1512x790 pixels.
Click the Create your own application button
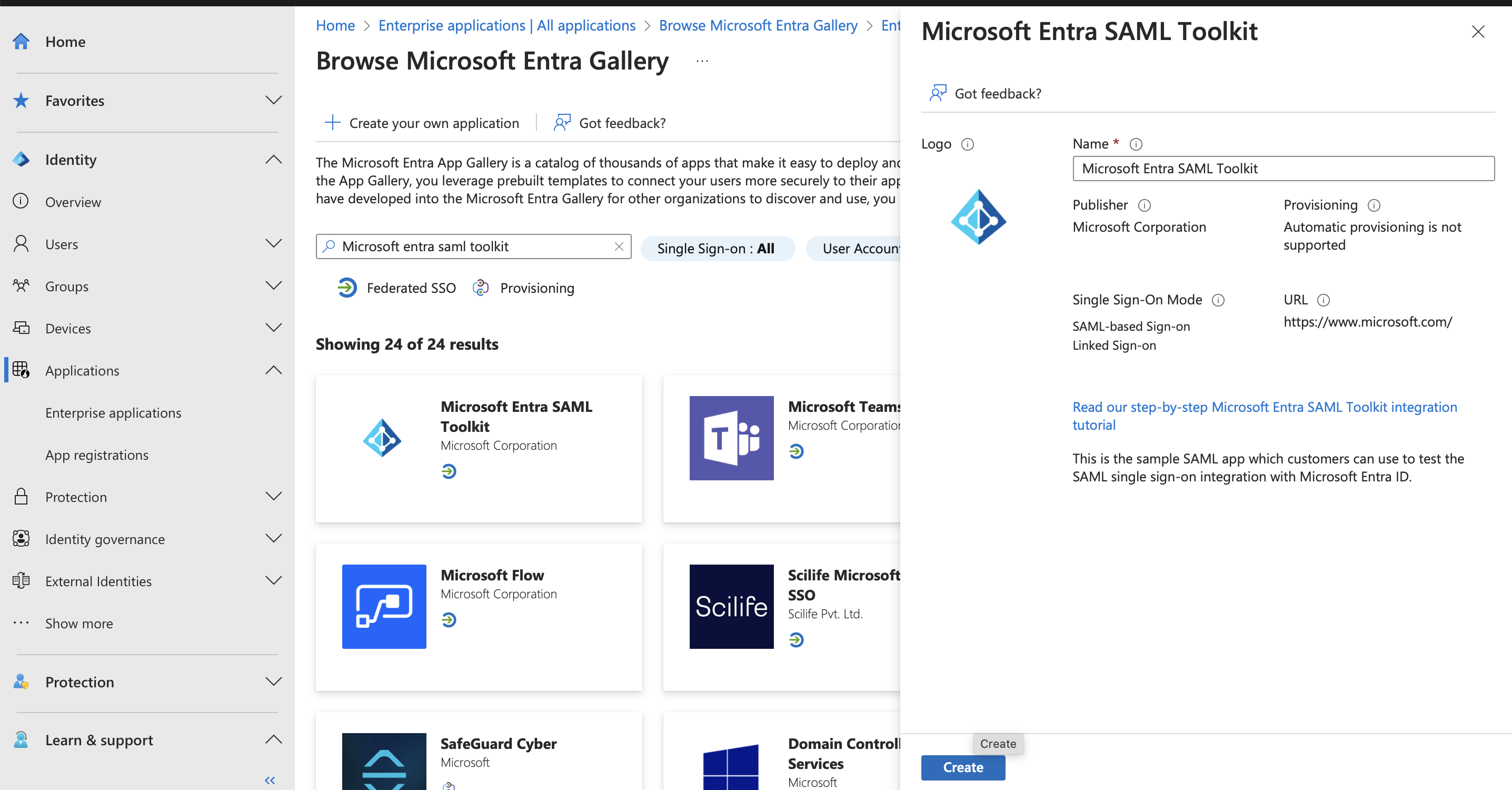pyautogui.click(x=421, y=122)
